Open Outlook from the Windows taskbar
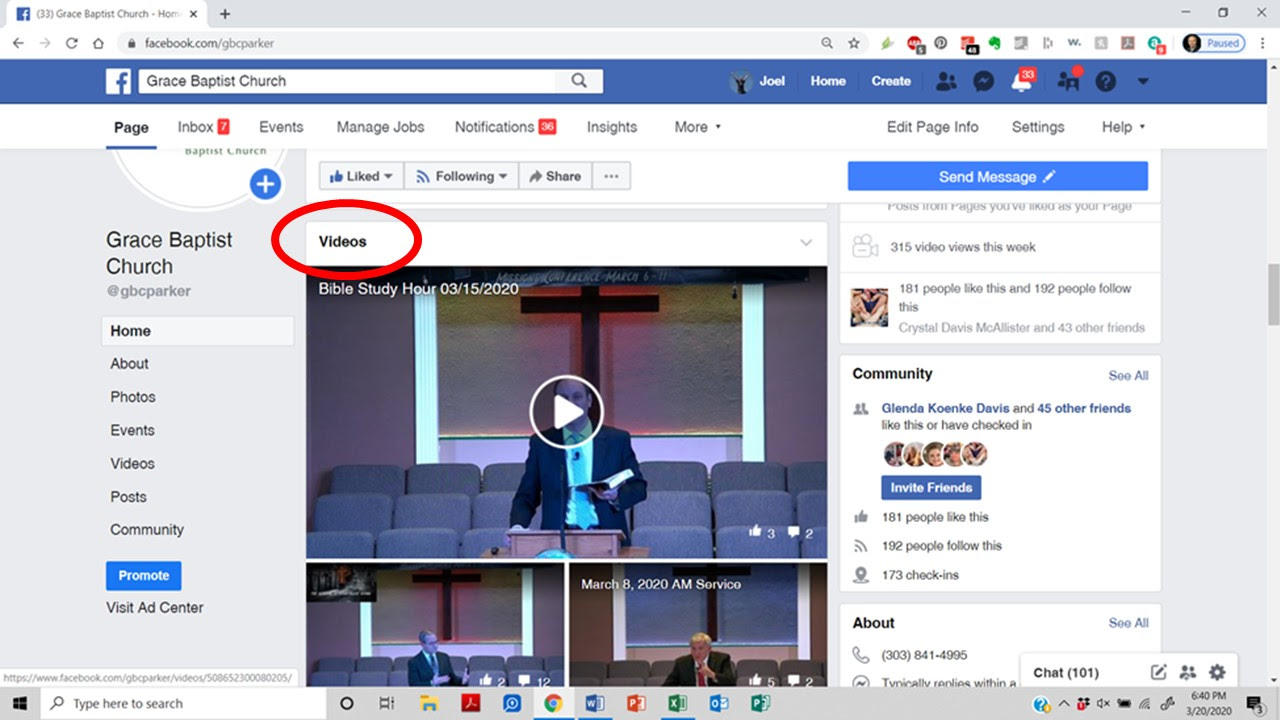 pyautogui.click(x=718, y=703)
